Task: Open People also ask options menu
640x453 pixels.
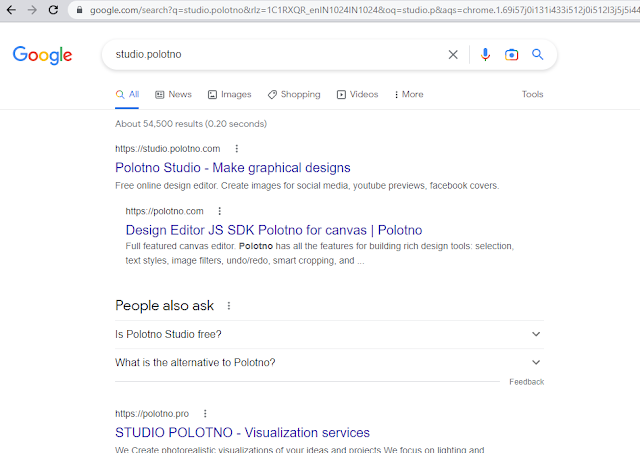Action: pos(229,306)
